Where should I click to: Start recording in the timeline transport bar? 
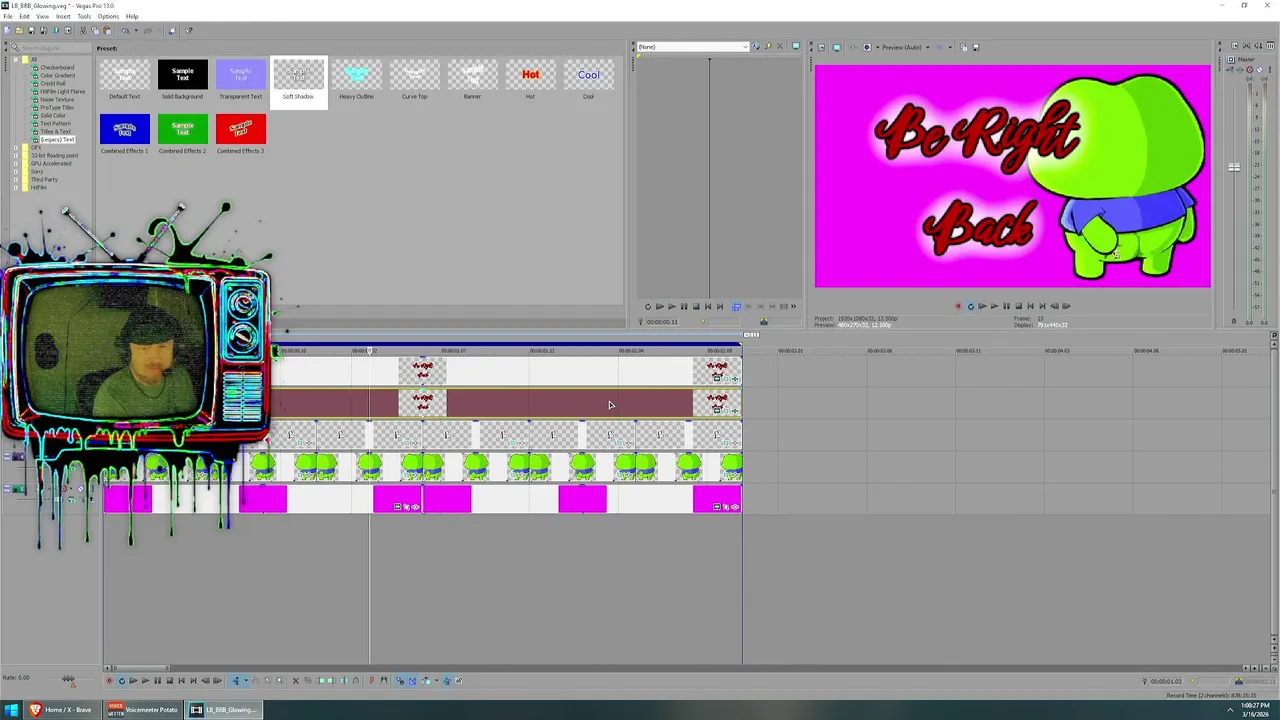(x=110, y=681)
